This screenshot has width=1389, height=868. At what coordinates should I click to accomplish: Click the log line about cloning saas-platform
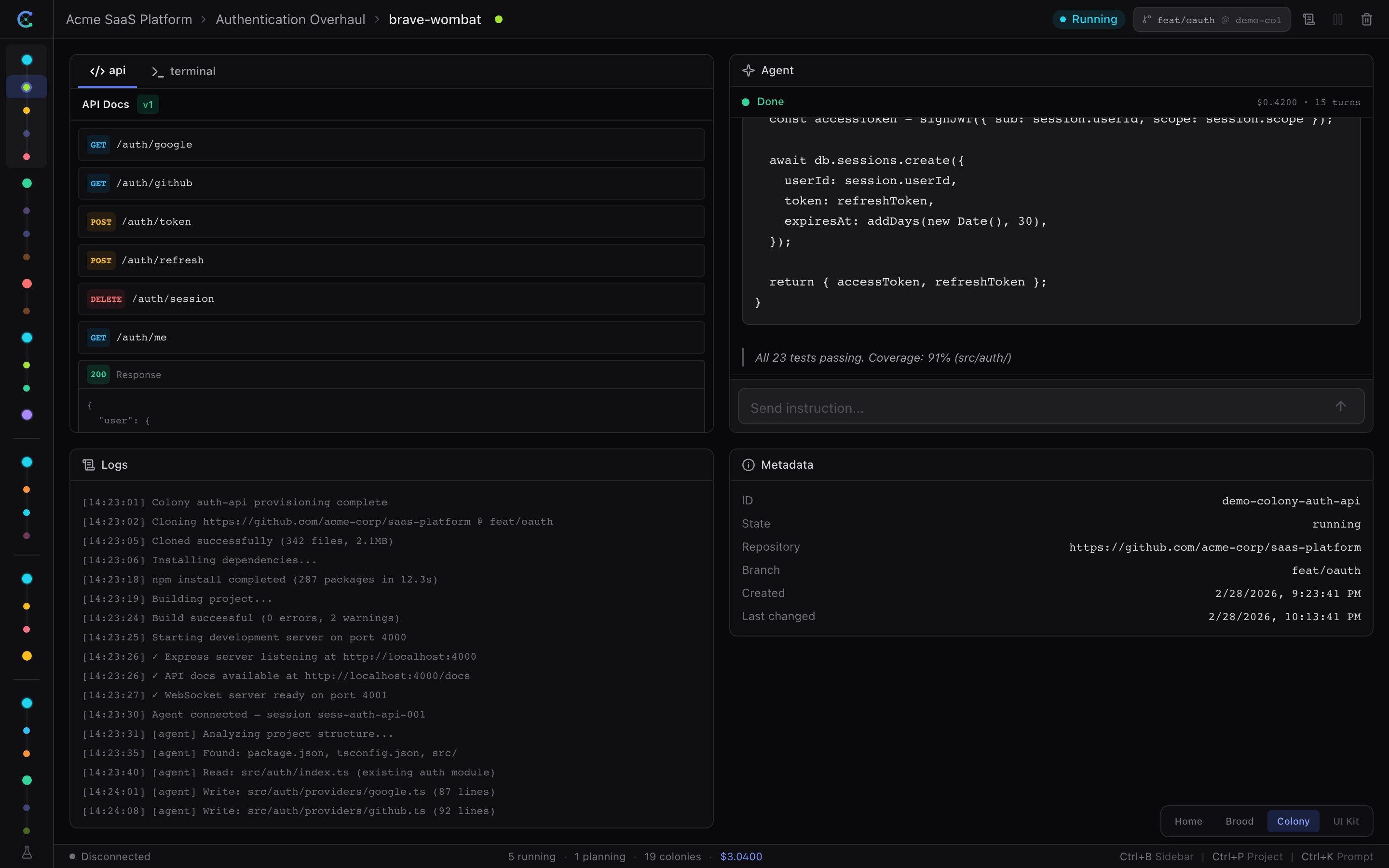tap(317, 522)
